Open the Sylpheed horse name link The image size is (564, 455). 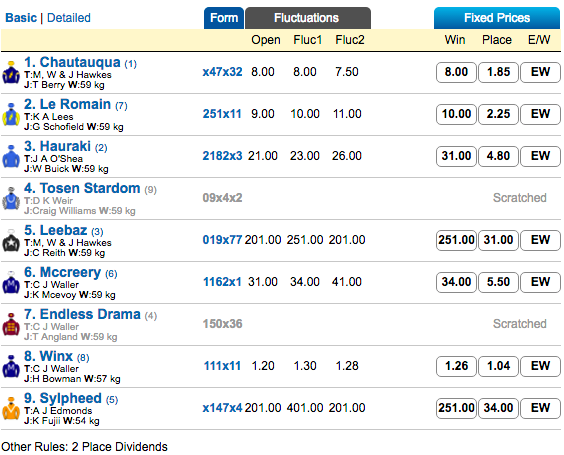click(70, 398)
